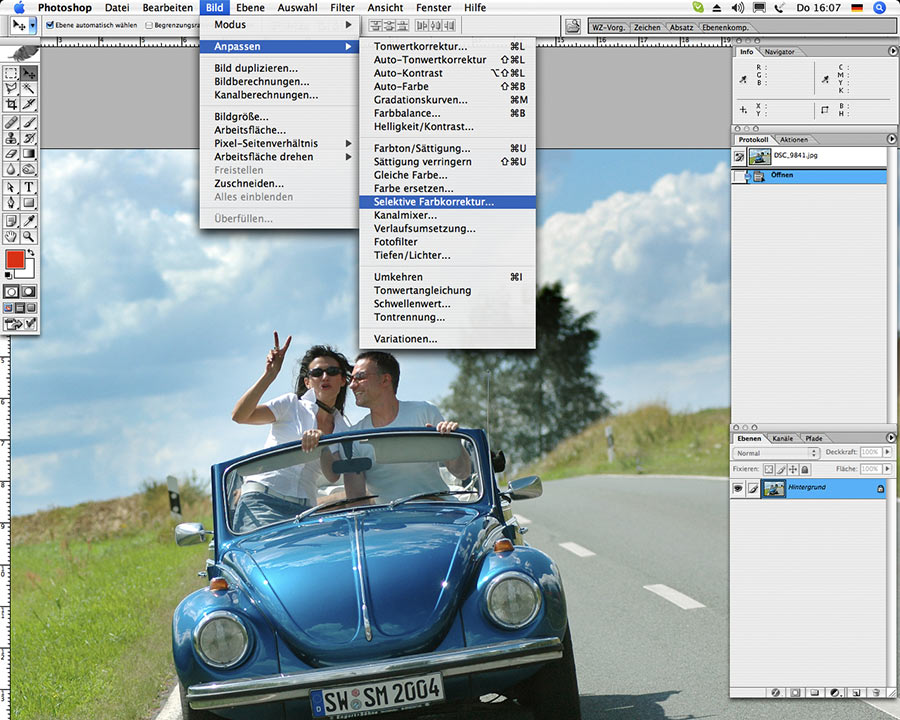Select the Type tool
Viewport: 900px width, 720px height.
pos(29,186)
